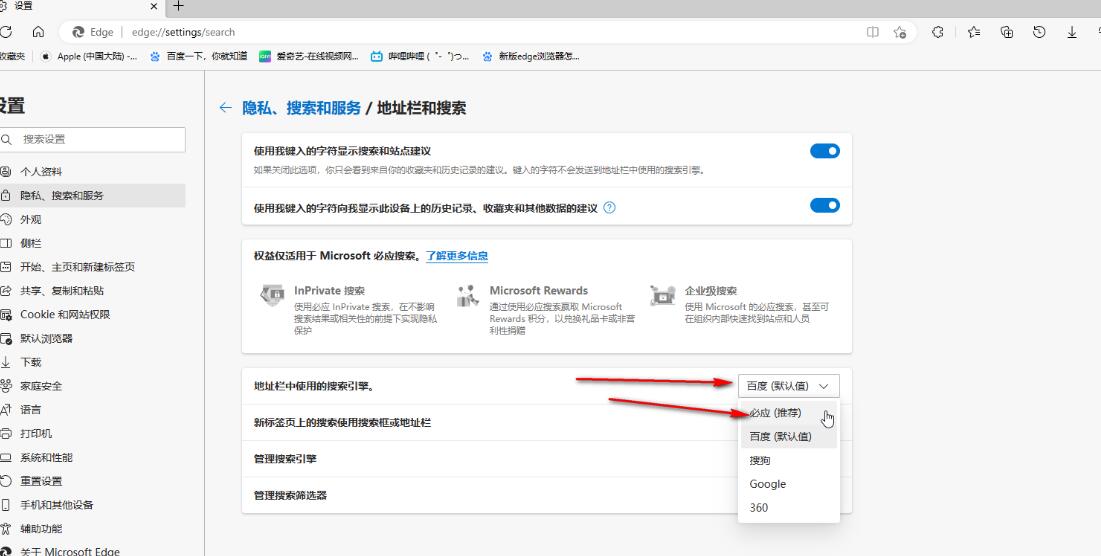Image resolution: width=1101 pixels, height=556 pixels.
Task: Open a new tab with plus button
Action: tap(178, 6)
